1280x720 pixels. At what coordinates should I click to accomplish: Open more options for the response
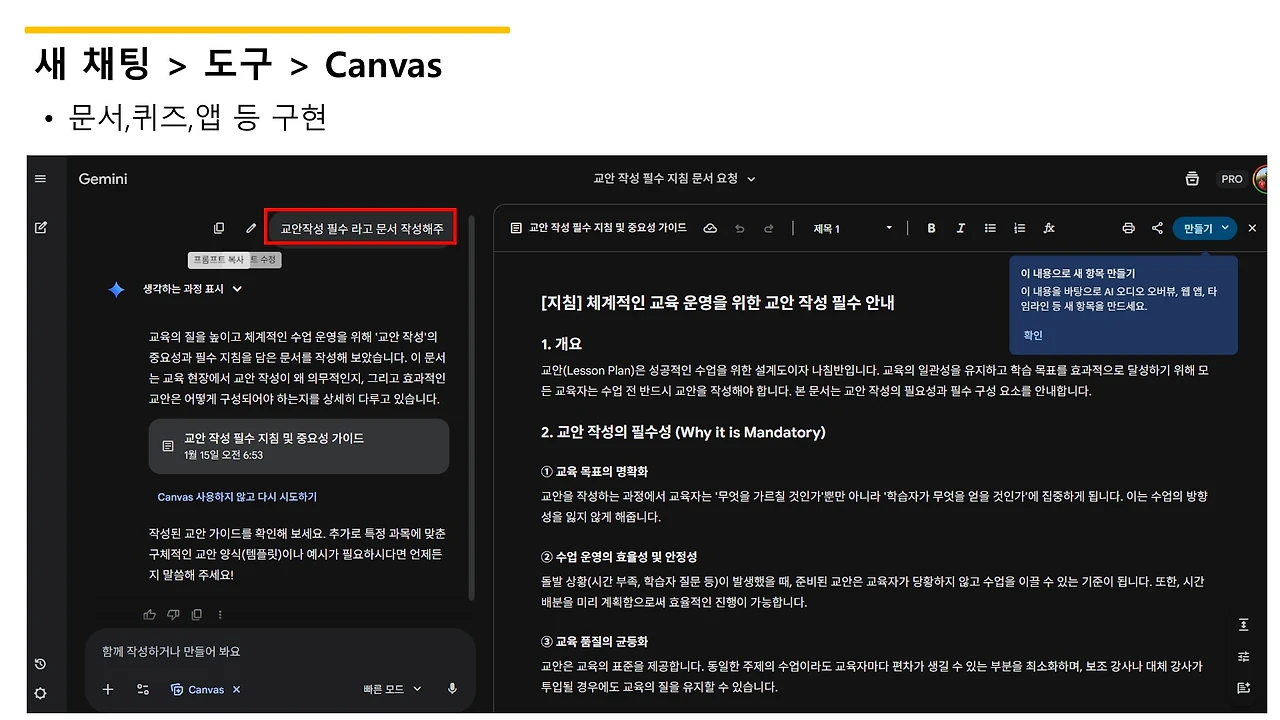[x=220, y=614]
